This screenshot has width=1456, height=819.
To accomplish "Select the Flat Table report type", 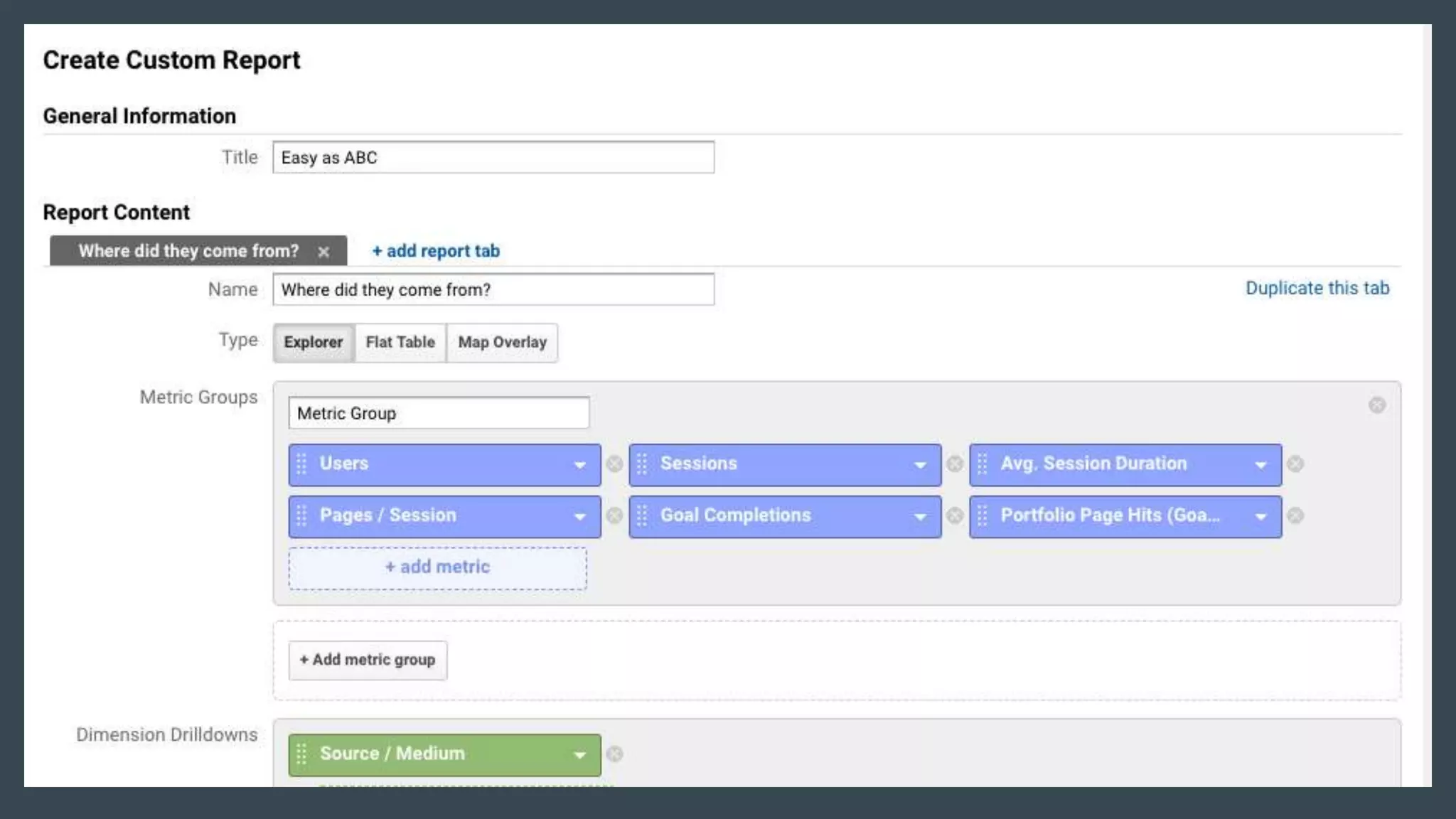I will [400, 343].
